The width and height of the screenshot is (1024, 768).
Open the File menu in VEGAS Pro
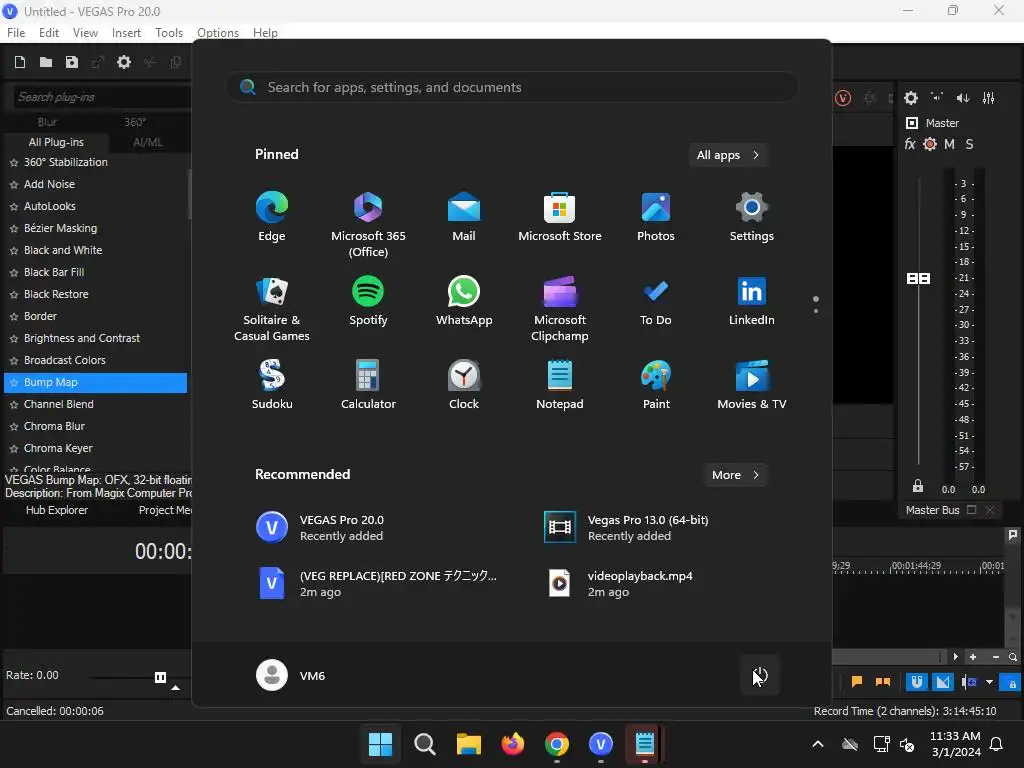(x=16, y=33)
